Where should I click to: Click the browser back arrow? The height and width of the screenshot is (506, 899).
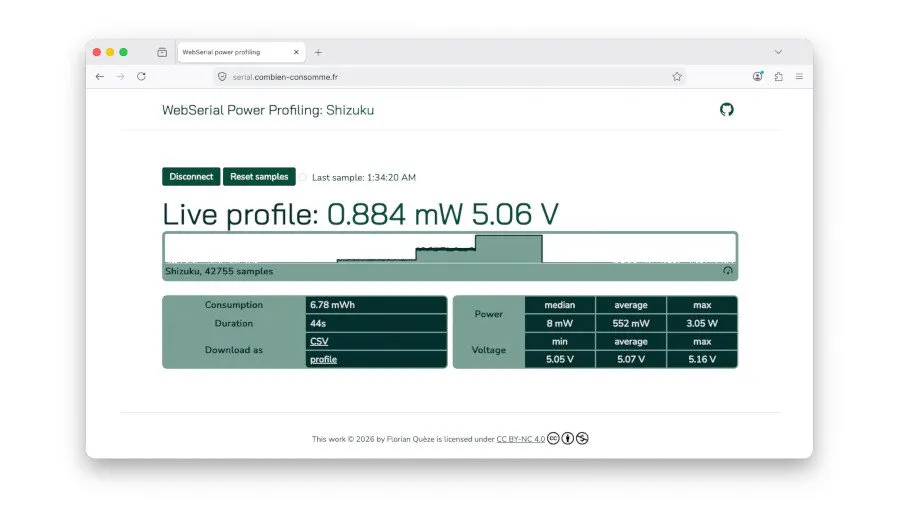click(x=100, y=77)
